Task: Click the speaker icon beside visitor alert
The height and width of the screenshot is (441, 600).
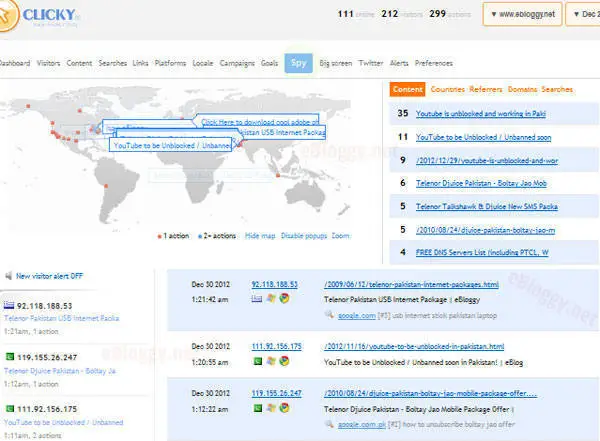Action: point(8,276)
